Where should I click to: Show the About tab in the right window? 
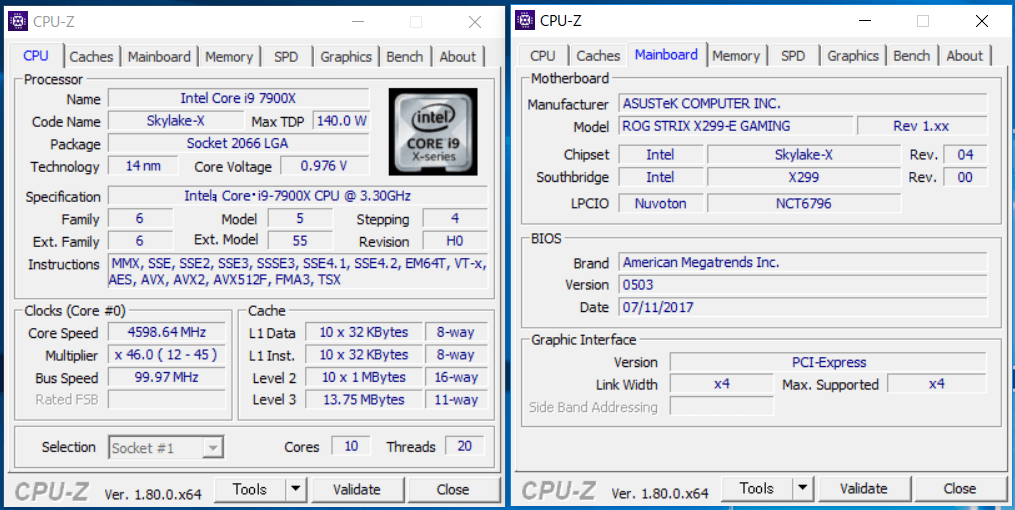click(965, 56)
